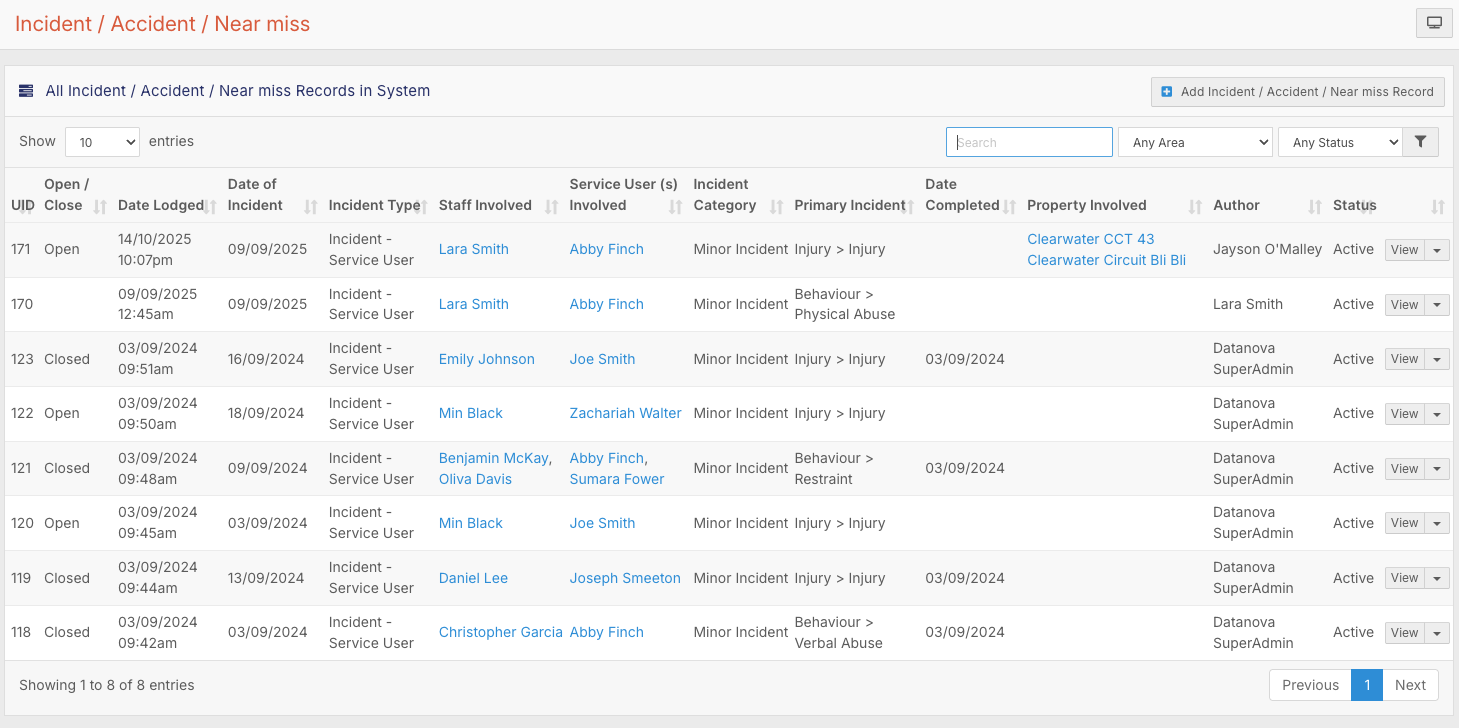Open Benjamin McKay staff link
The image size is (1459, 728).
point(494,458)
